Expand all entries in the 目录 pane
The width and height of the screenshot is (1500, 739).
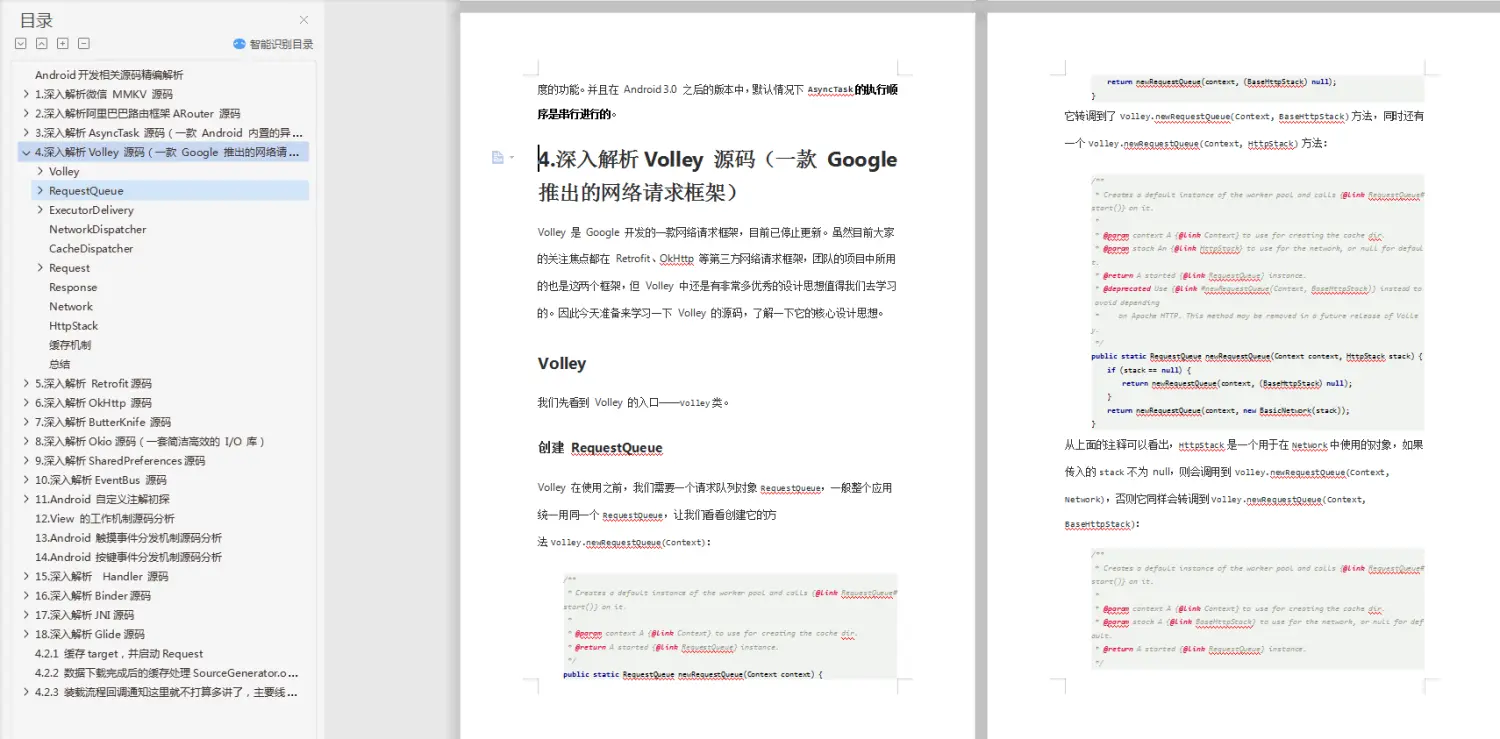point(20,43)
